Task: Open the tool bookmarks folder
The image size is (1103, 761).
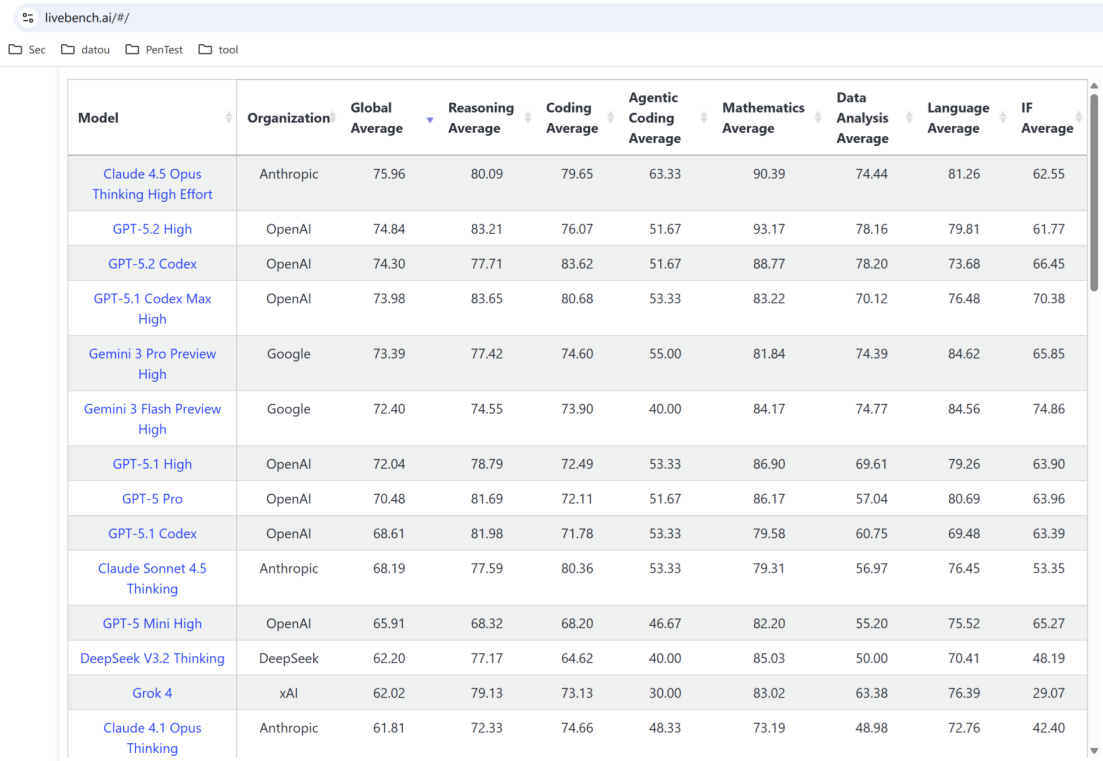Action: pos(218,49)
